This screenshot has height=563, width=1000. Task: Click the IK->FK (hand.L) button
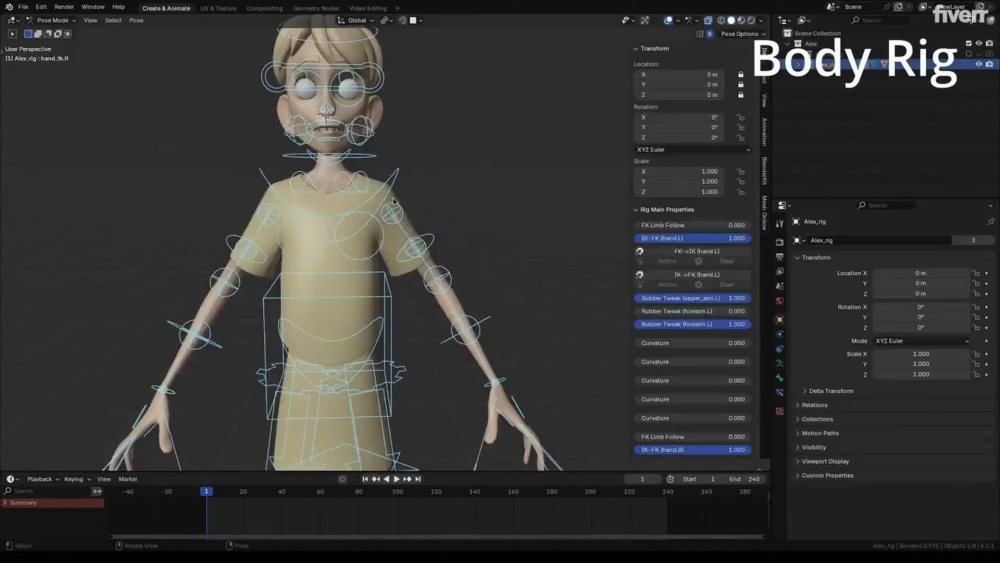pyautogui.click(x=696, y=275)
